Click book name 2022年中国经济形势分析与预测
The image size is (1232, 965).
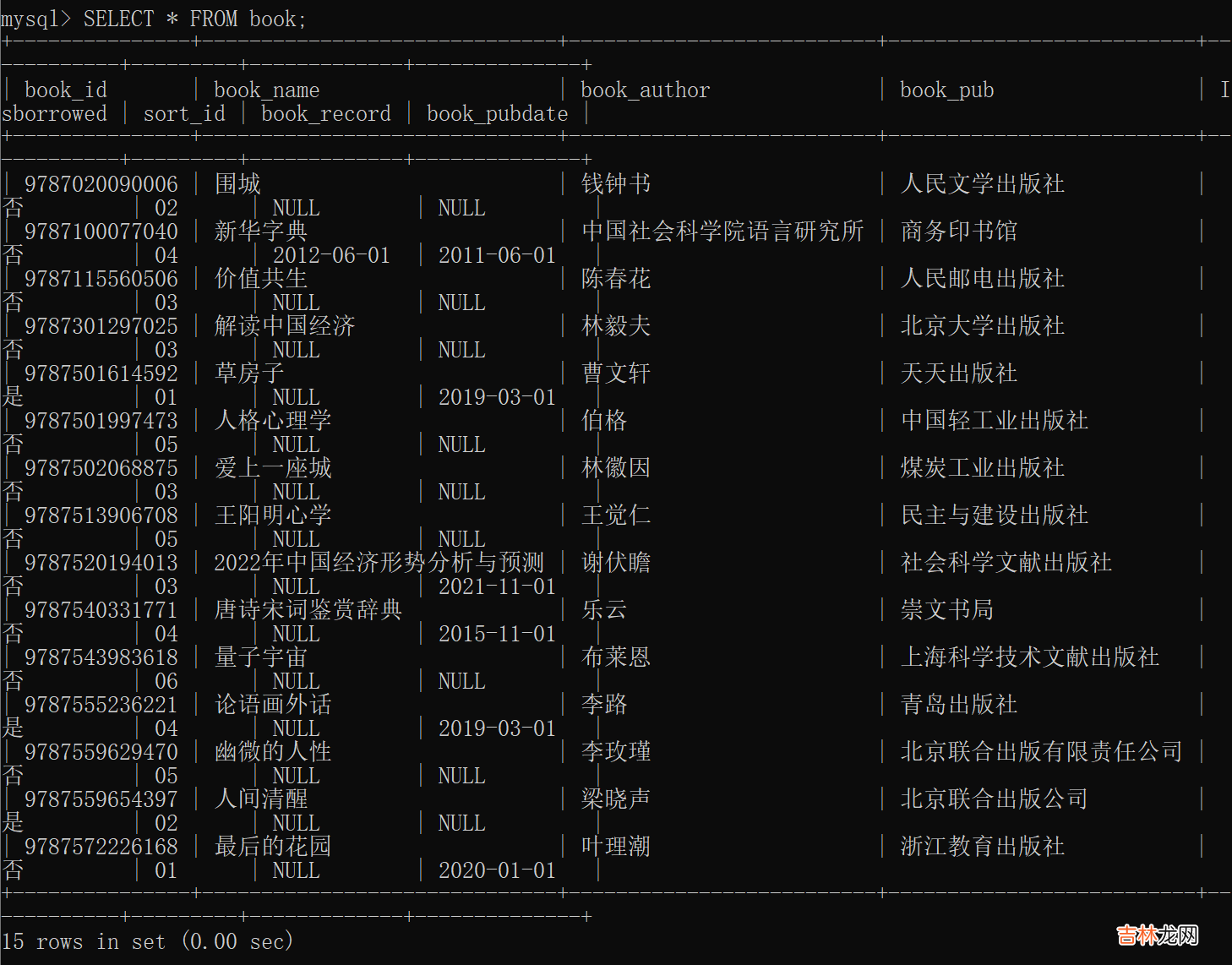(x=379, y=563)
